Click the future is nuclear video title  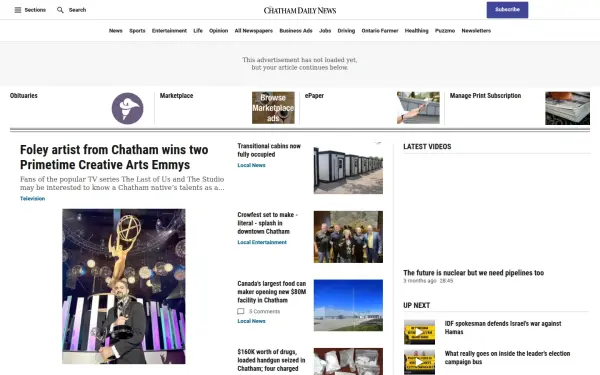pyautogui.click(x=473, y=273)
